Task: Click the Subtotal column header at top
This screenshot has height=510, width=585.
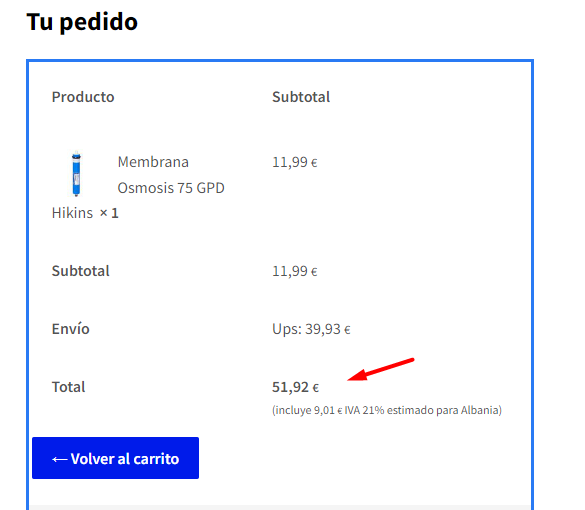Action: tap(301, 97)
